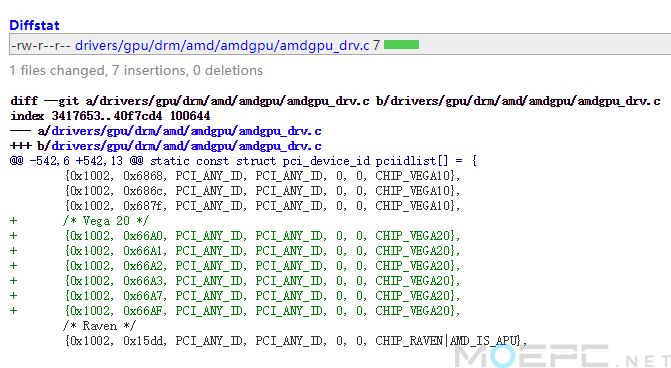Select the added line with 0x66A2
This screenshot has width=671, height=368.
[x=235, y=266]
